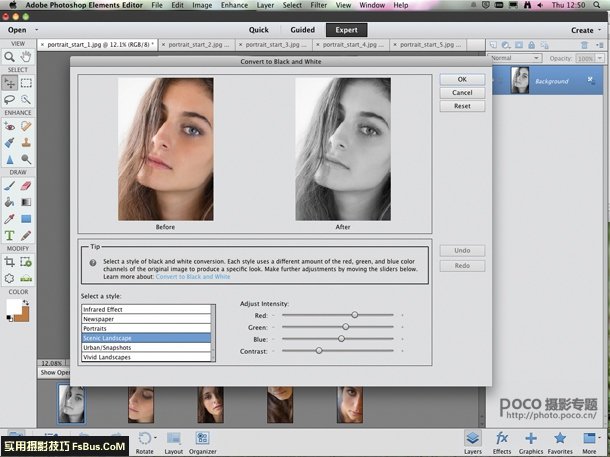This screenshot has width=610, height=457.
Task: Open the Organizer from the bottom bar
Action: [202, 440]
